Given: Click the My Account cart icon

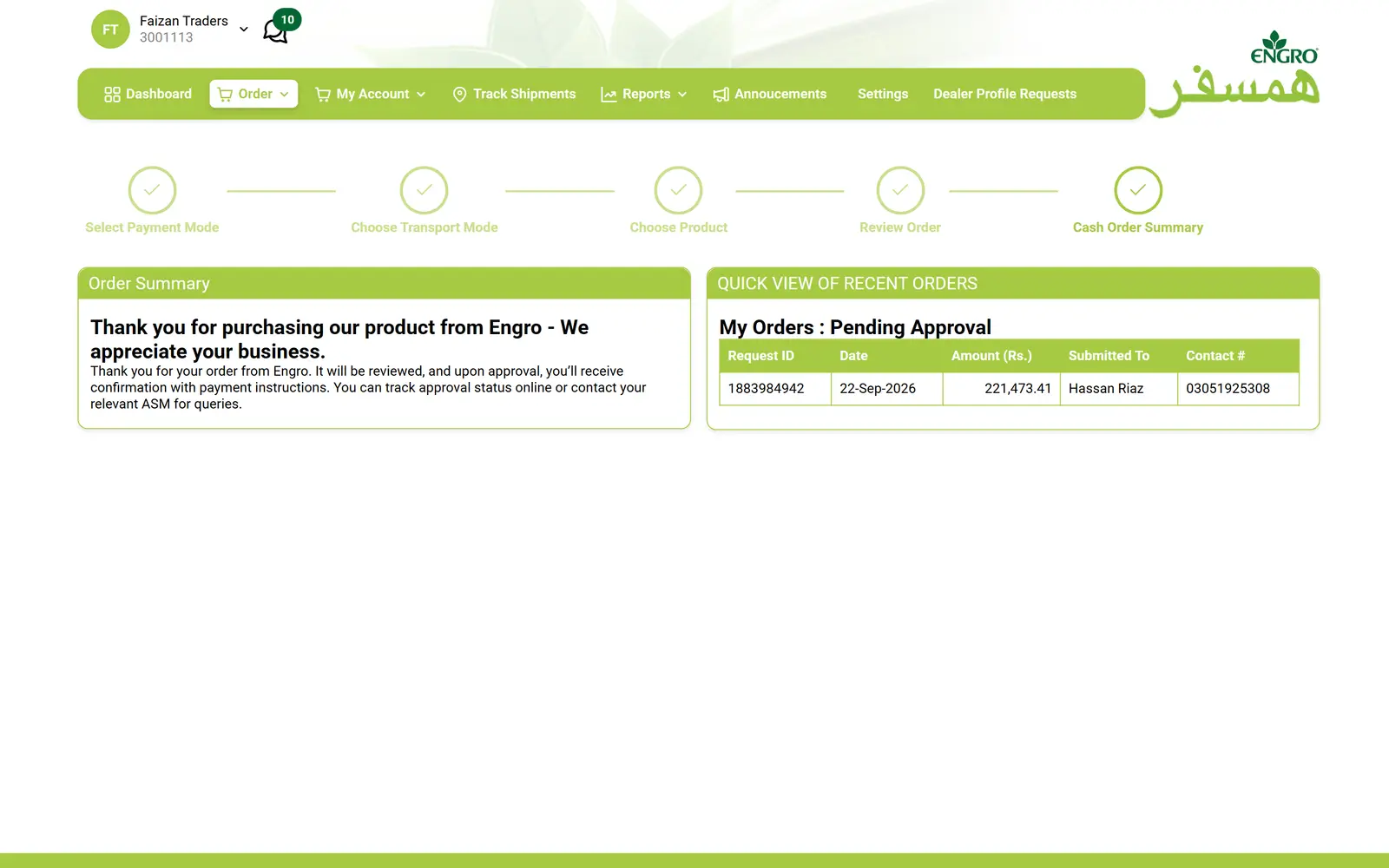Looking at the screenshot, I should (323, 94).
